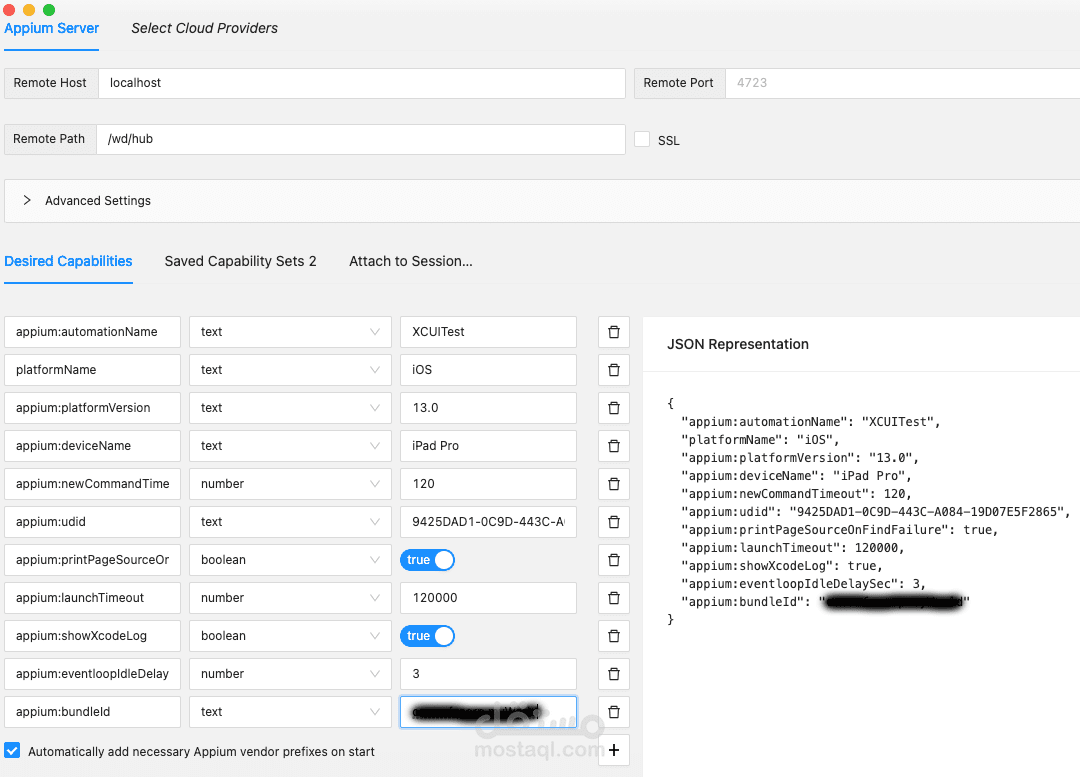Edit the iOS platform value field
Screen dimensions: 1080x777
pyautogui.click(x=488, y=370)
